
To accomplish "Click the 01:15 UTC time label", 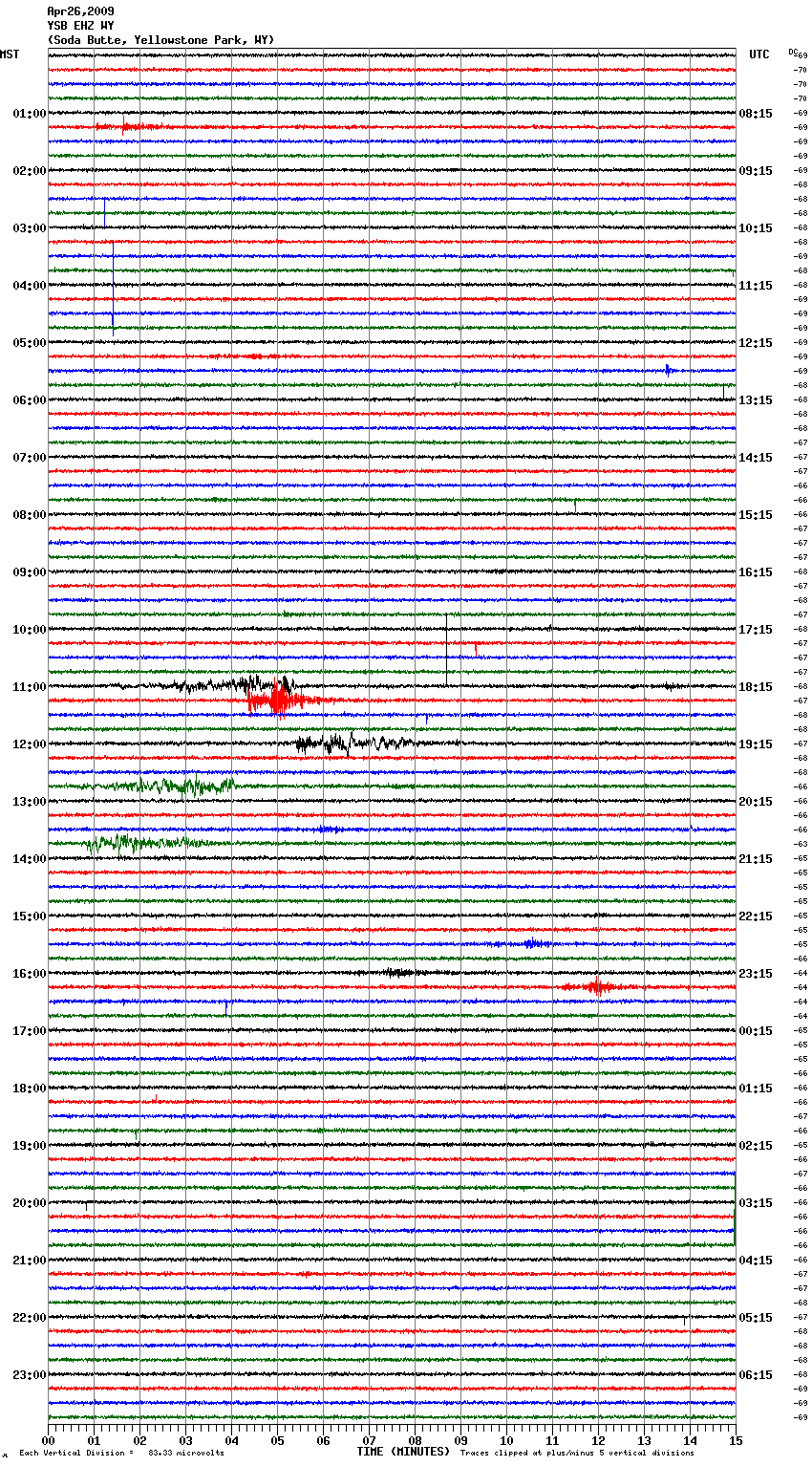I will point(756,1089).
